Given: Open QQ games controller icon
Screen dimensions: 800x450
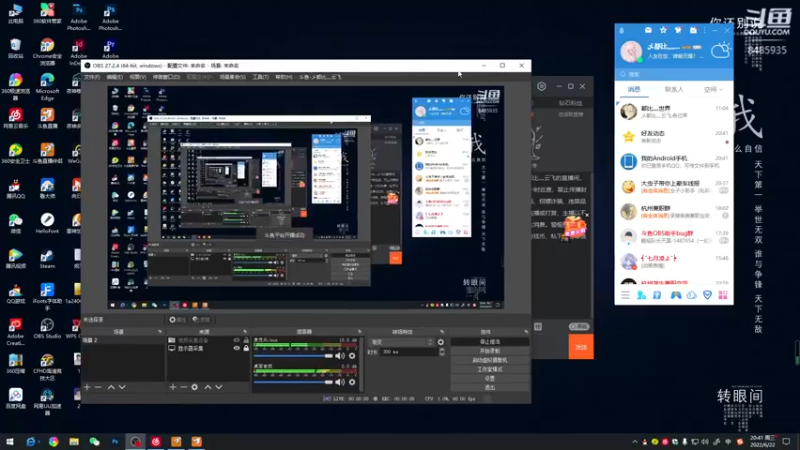Looking at the screenshot, I should pos(676,295).
